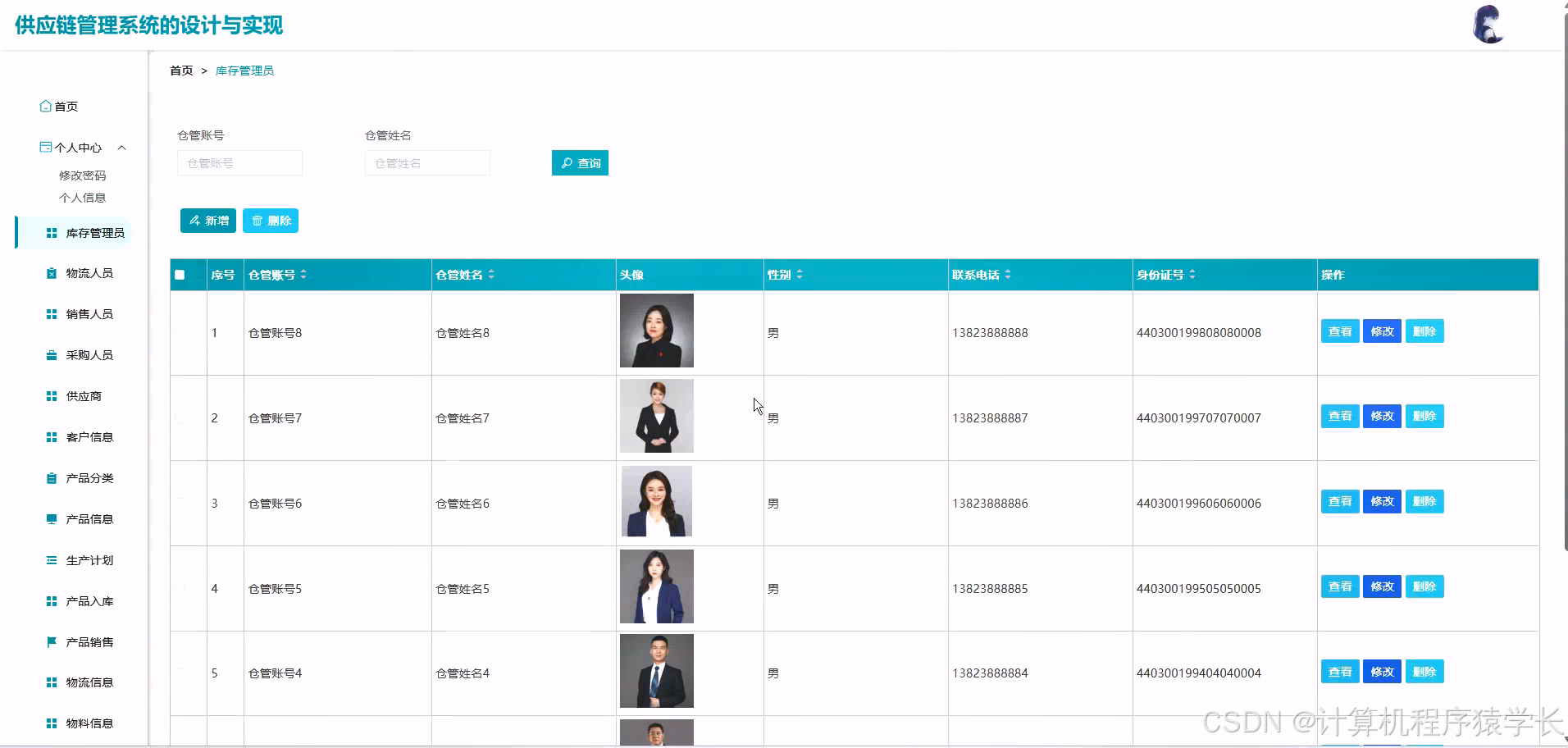
Task: Click the 生产计划 list icon
Action: tap(52, 560)
